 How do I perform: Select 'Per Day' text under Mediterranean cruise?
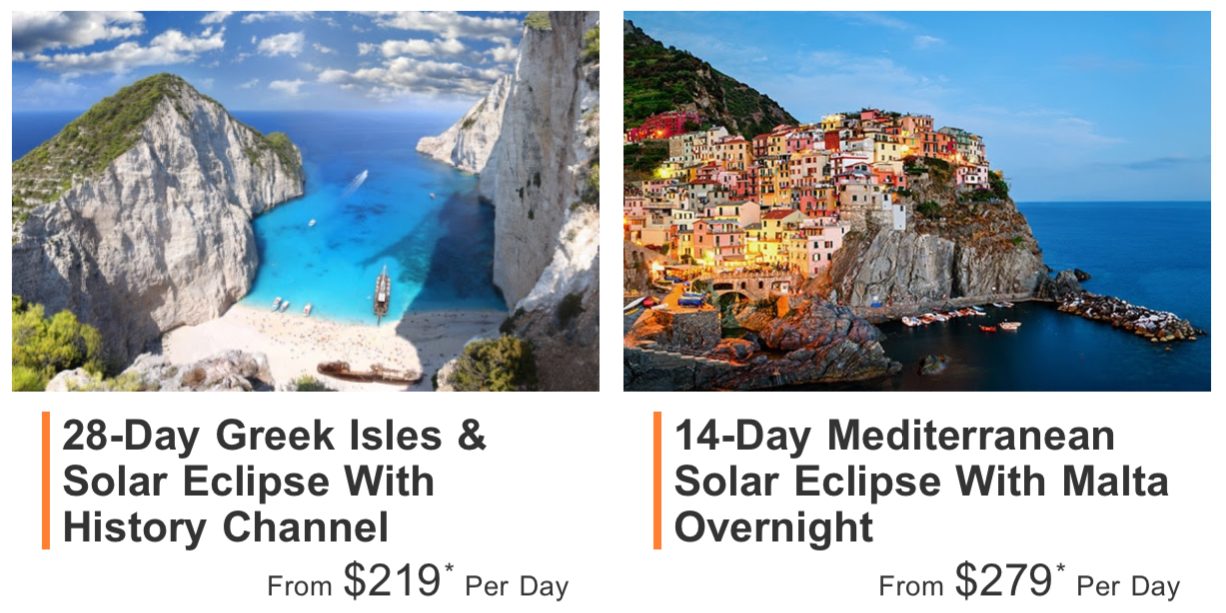point(1129,587)
